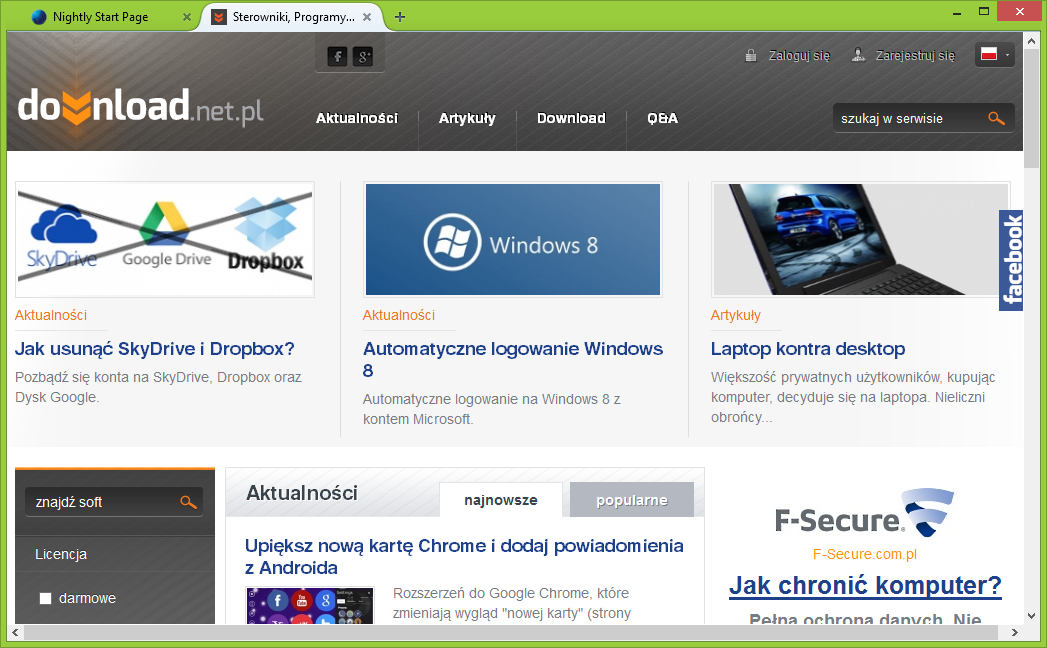Click the magnifier icon in 'znajdź soft' box
Screen dimensions: 1047x648
(x=188, y=502)
